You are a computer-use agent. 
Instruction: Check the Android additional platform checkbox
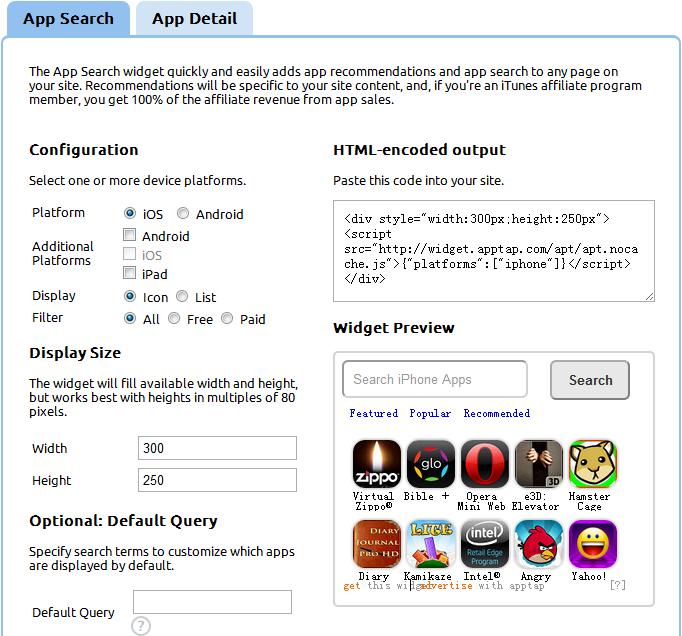(x=129, y=235)
